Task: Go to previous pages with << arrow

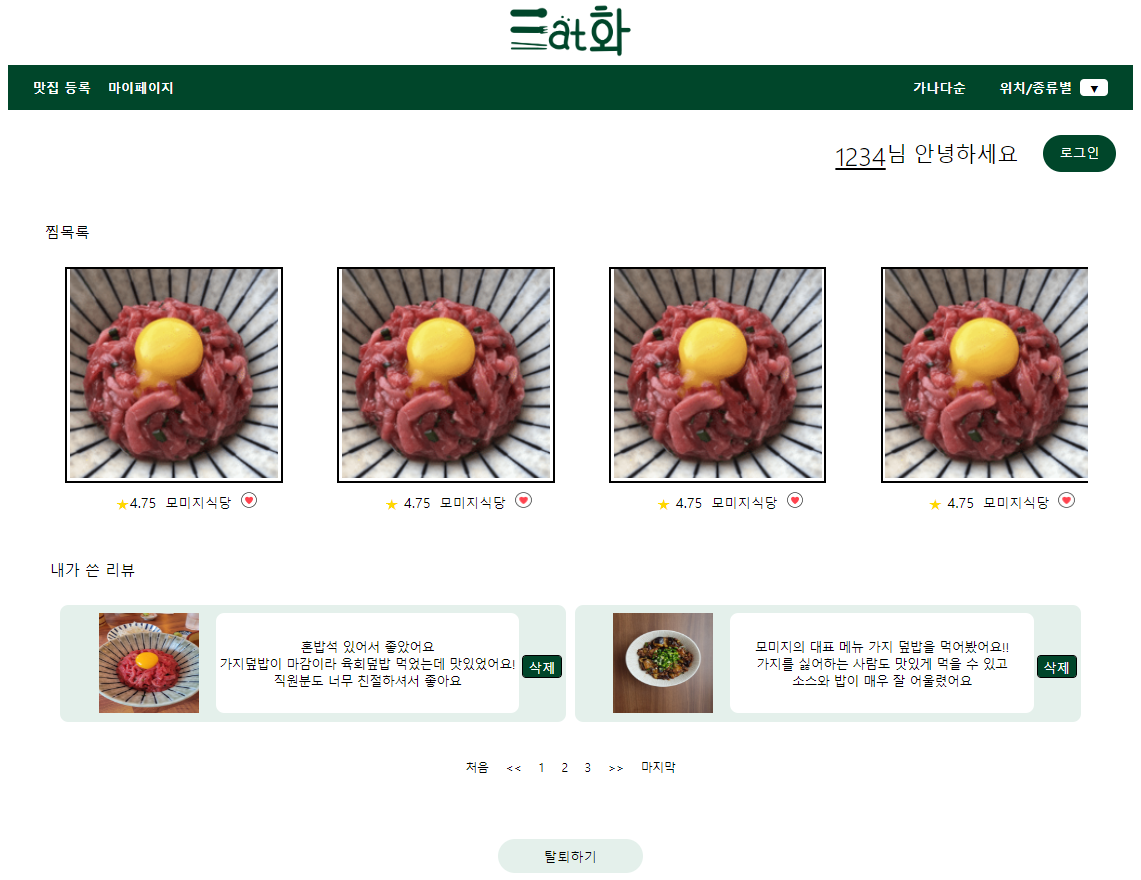Action: coord(514,768)
